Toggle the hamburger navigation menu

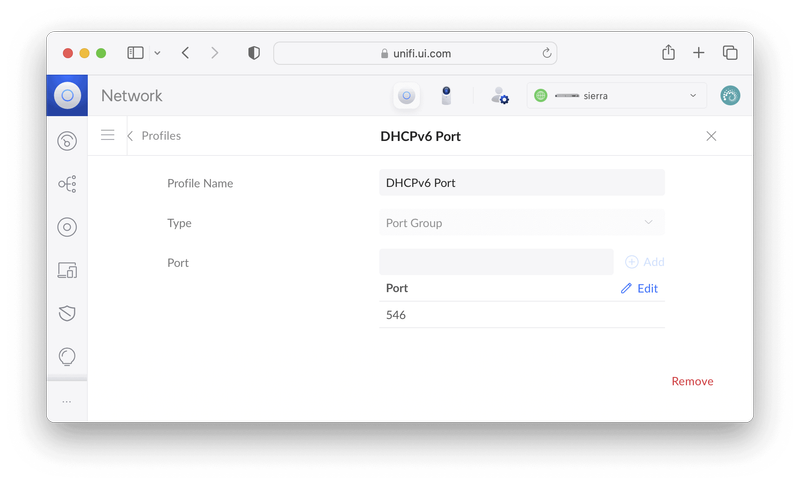coord(108,135)
